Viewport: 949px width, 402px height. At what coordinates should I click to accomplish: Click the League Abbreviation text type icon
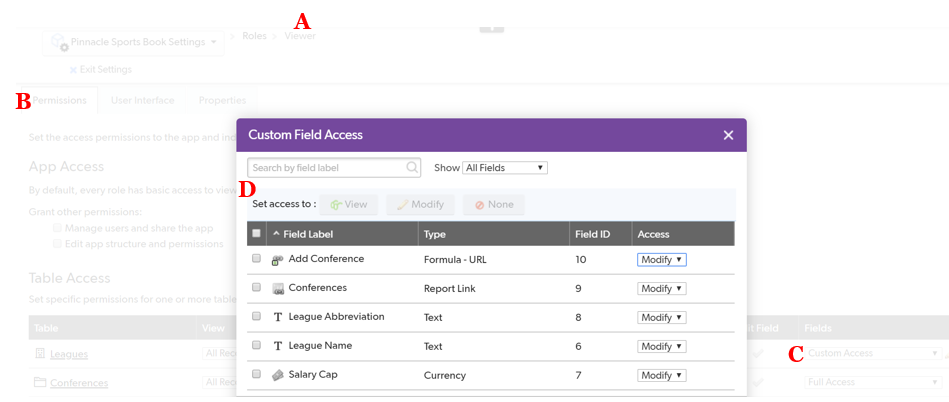point(278,318)
